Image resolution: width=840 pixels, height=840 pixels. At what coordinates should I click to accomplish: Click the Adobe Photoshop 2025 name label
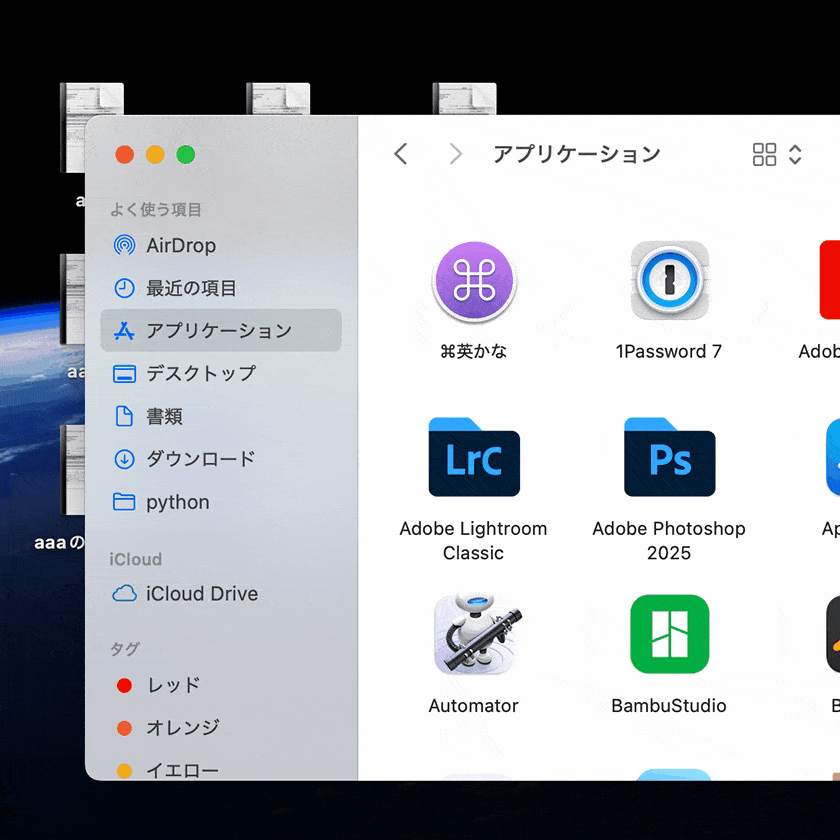point(669,541)
